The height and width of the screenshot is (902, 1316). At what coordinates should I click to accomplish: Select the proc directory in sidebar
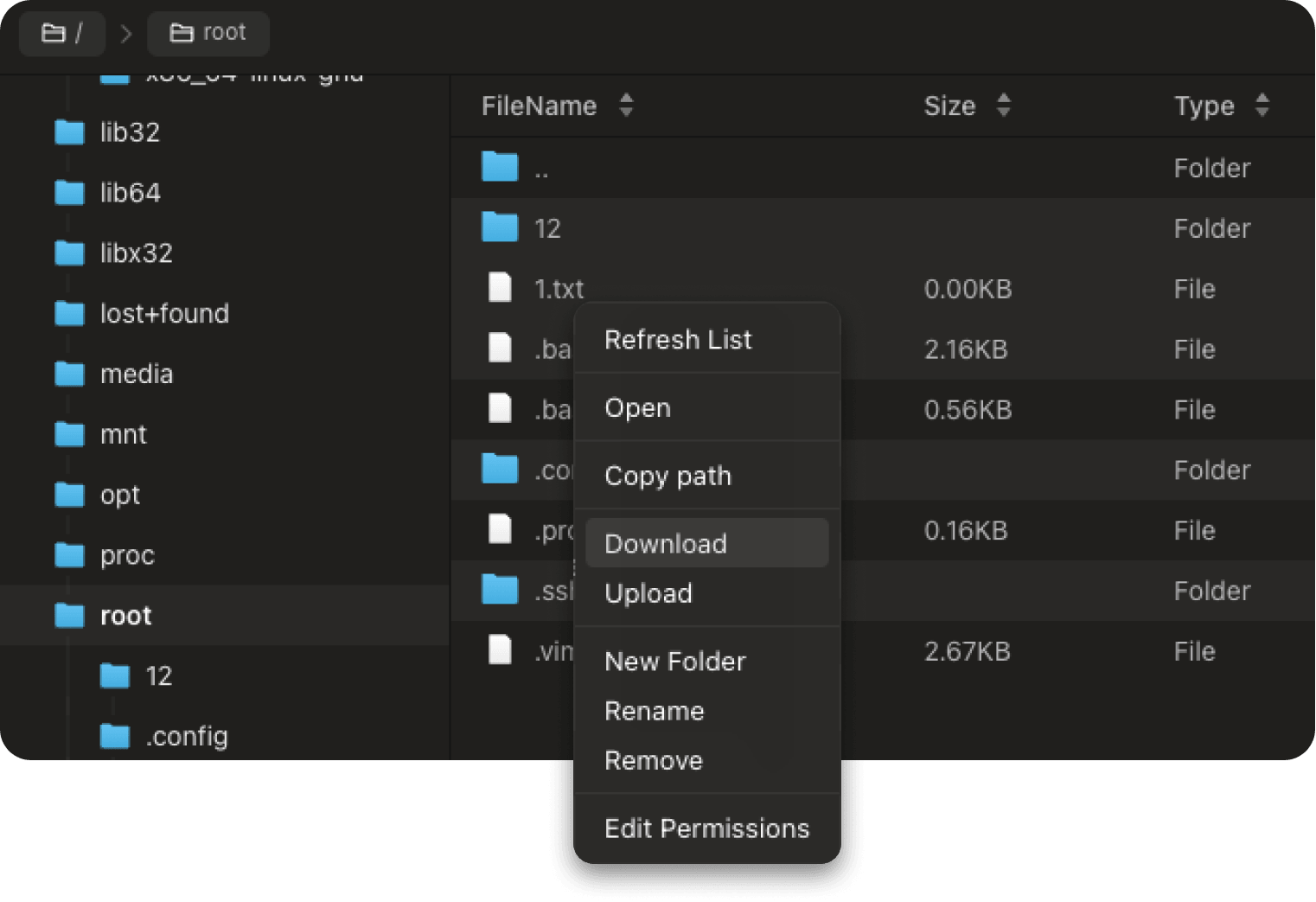(x=127, y=555)
